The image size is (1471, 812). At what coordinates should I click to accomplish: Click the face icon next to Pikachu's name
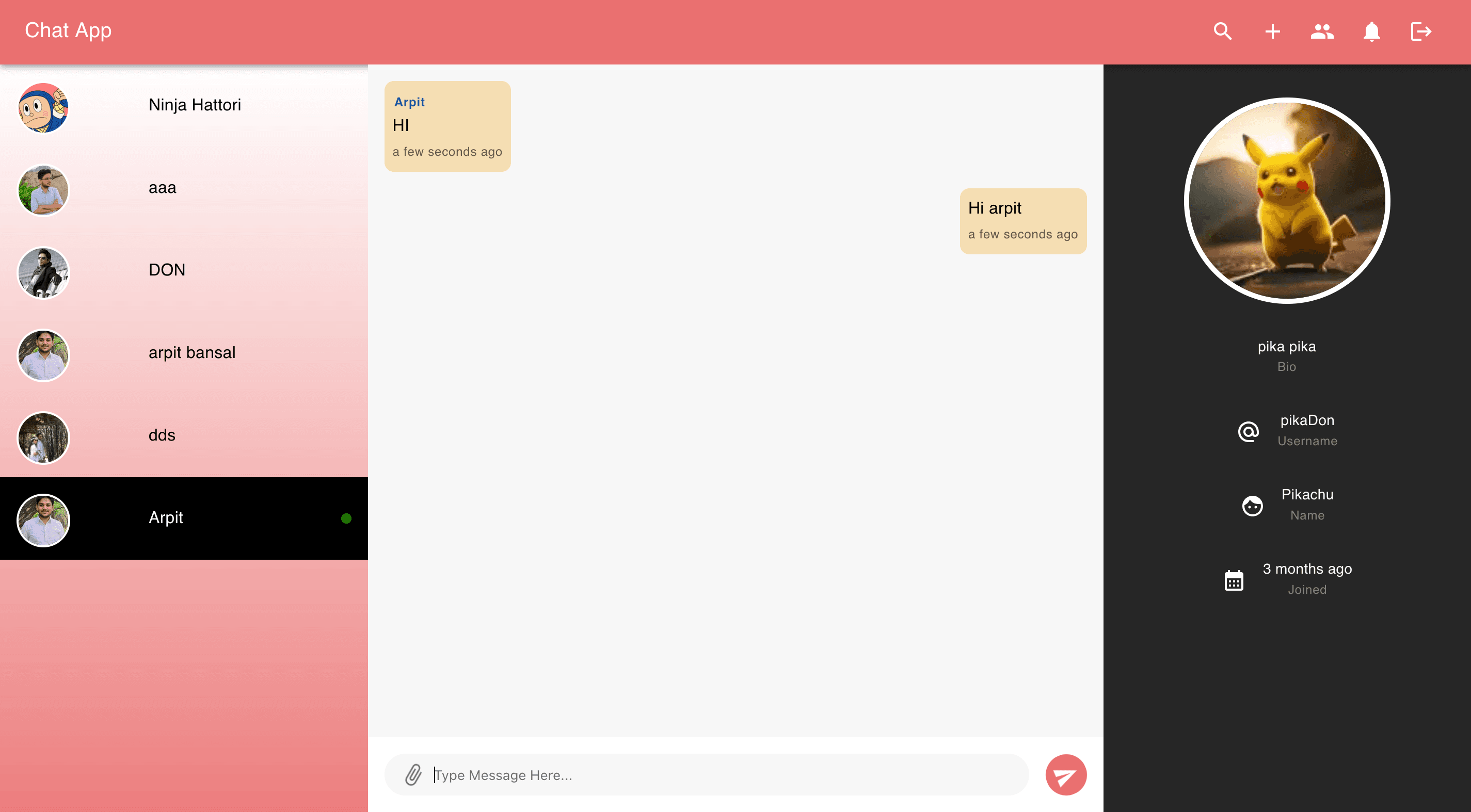tap(1252, 506)
